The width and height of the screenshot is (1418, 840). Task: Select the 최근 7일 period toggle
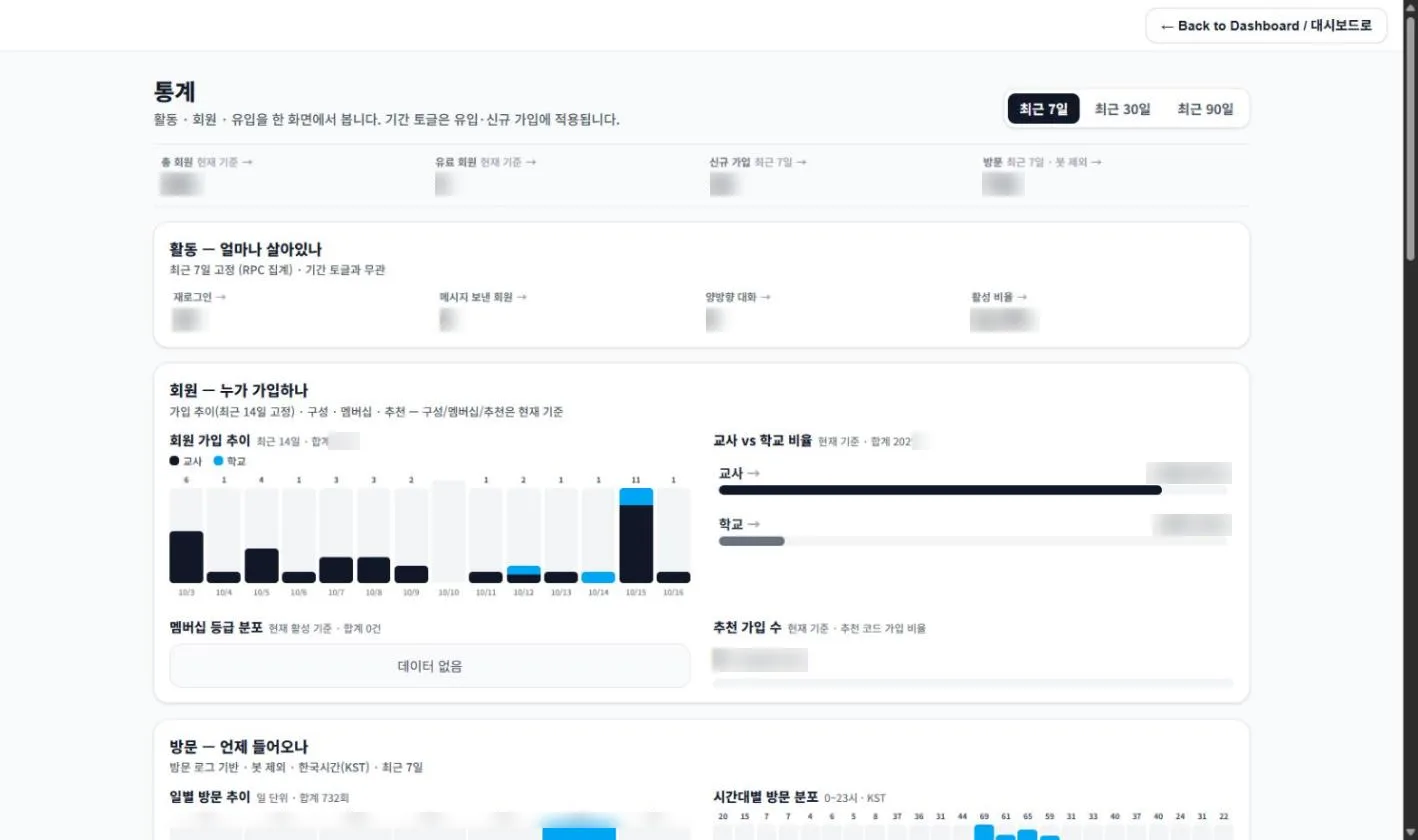(x=1044, y=109)
